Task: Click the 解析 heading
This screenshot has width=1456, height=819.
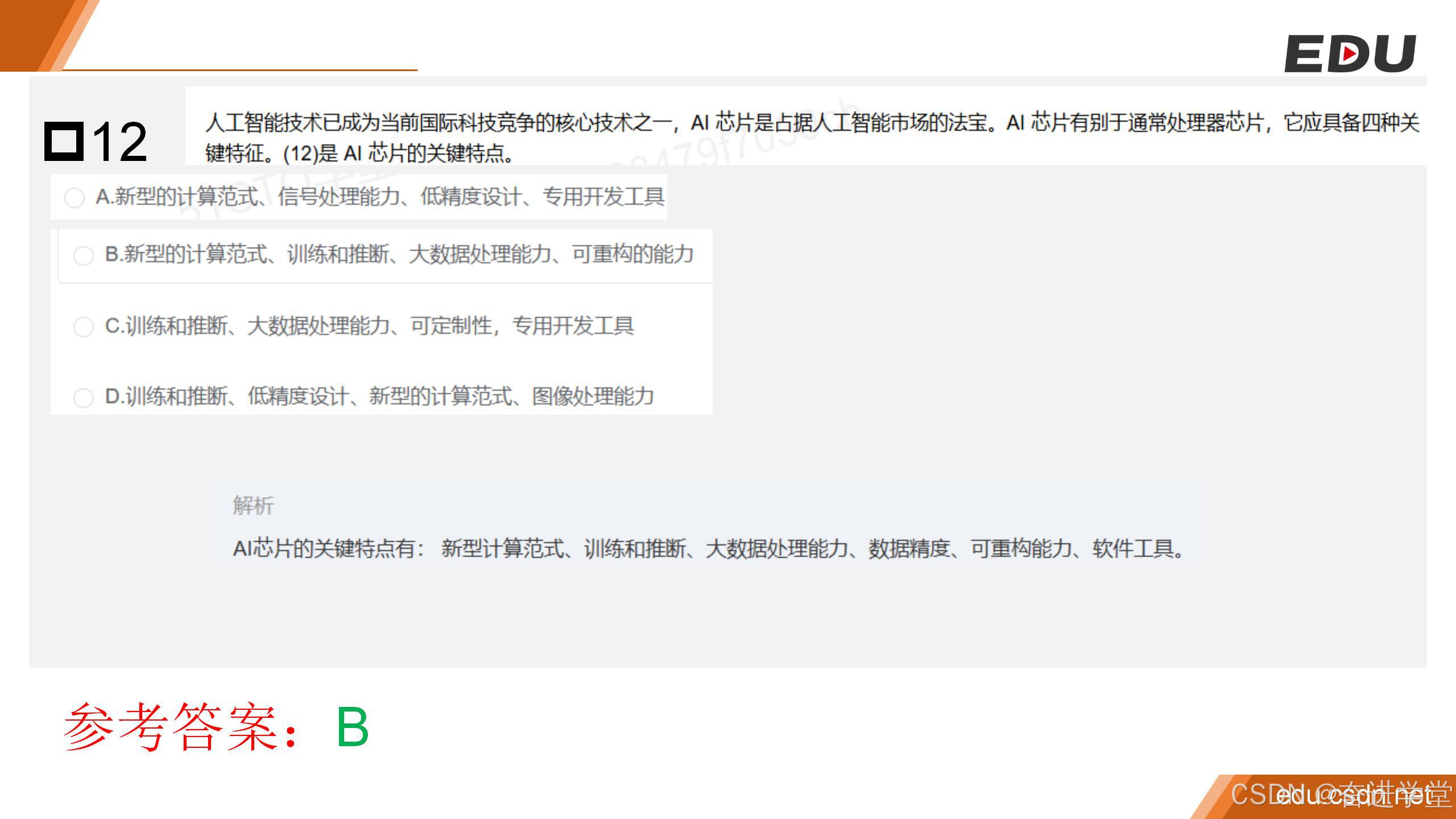Action: coord(254,505)
